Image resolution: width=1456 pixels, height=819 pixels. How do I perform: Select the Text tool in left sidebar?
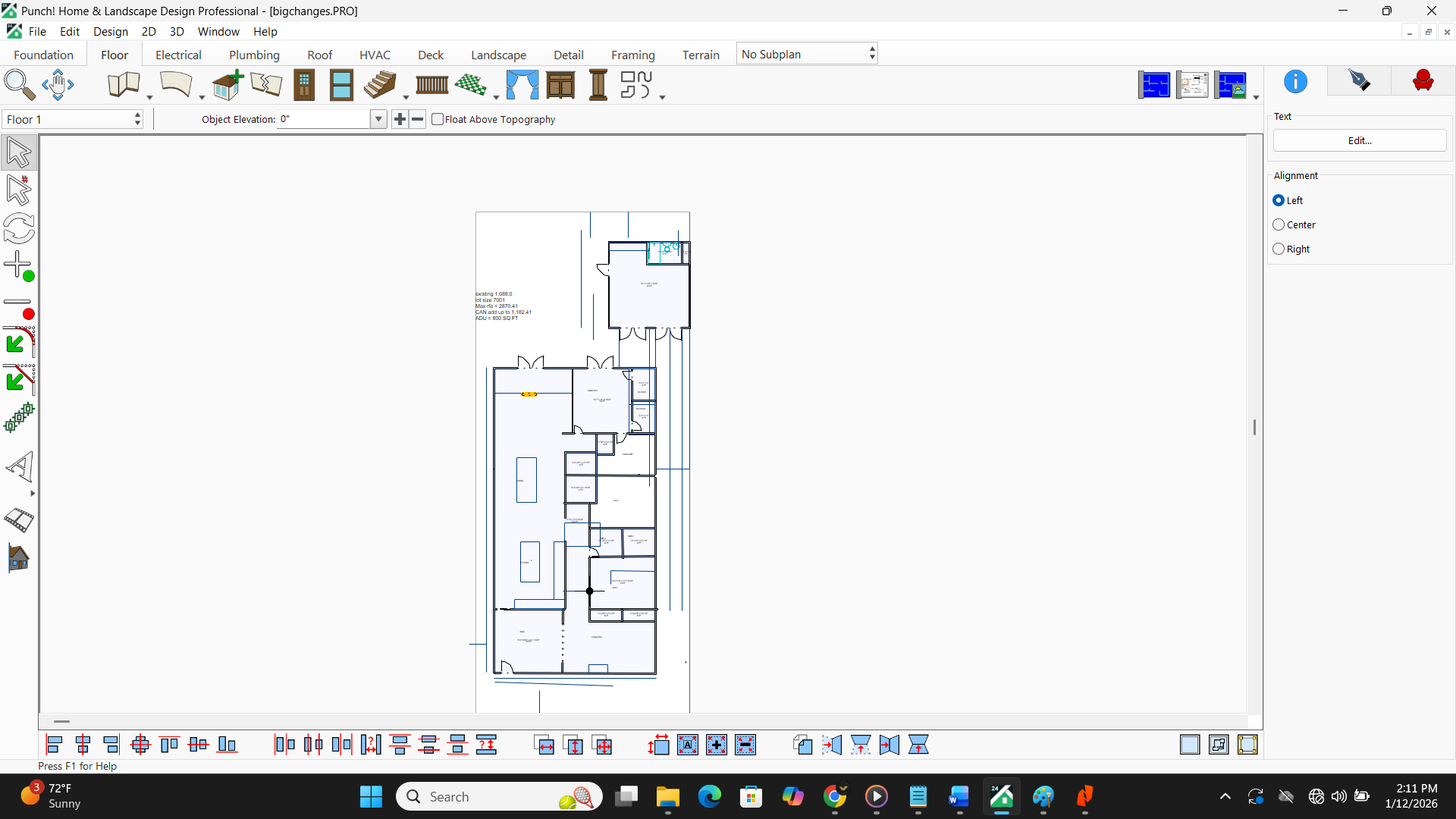click(x=20, y=466)
